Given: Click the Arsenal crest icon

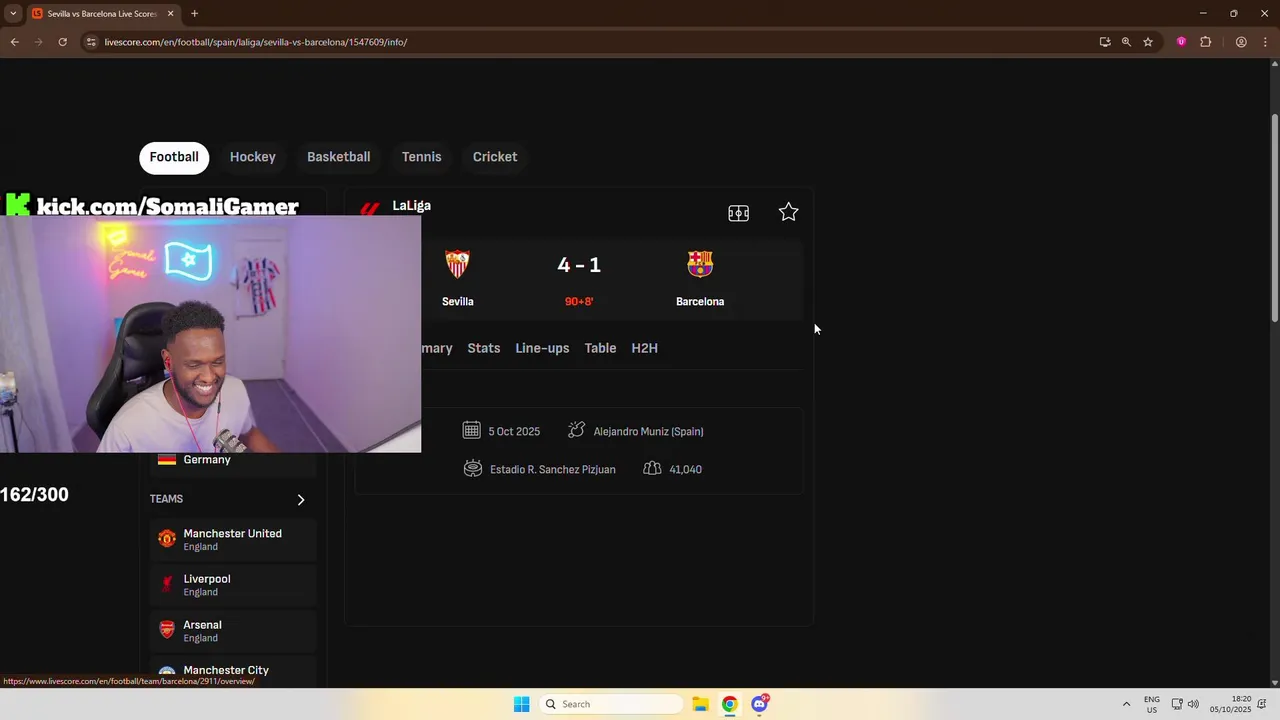Looking at the screenshot, I should click(167, 630).
